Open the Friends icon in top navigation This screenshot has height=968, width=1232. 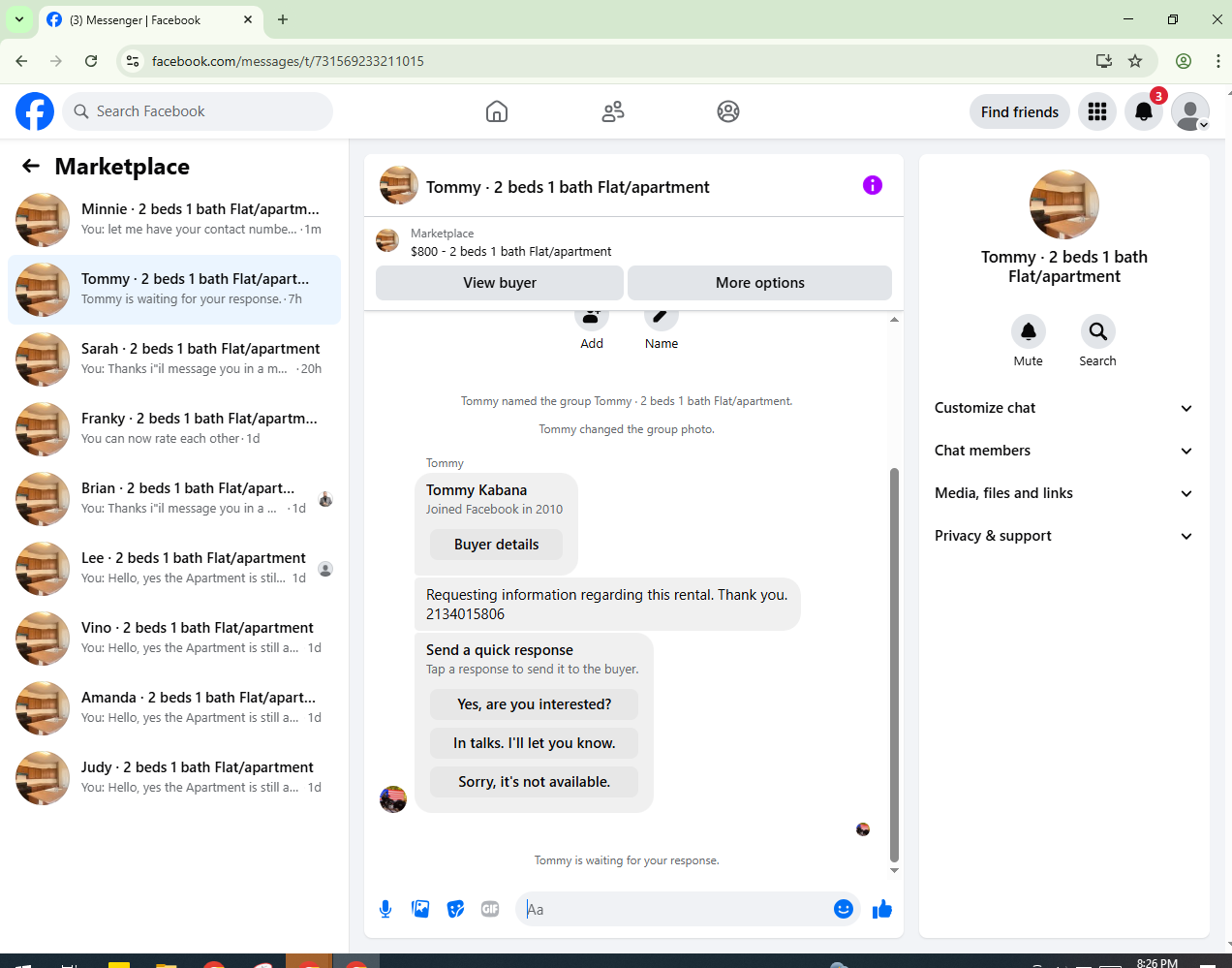tap(613, 111)
